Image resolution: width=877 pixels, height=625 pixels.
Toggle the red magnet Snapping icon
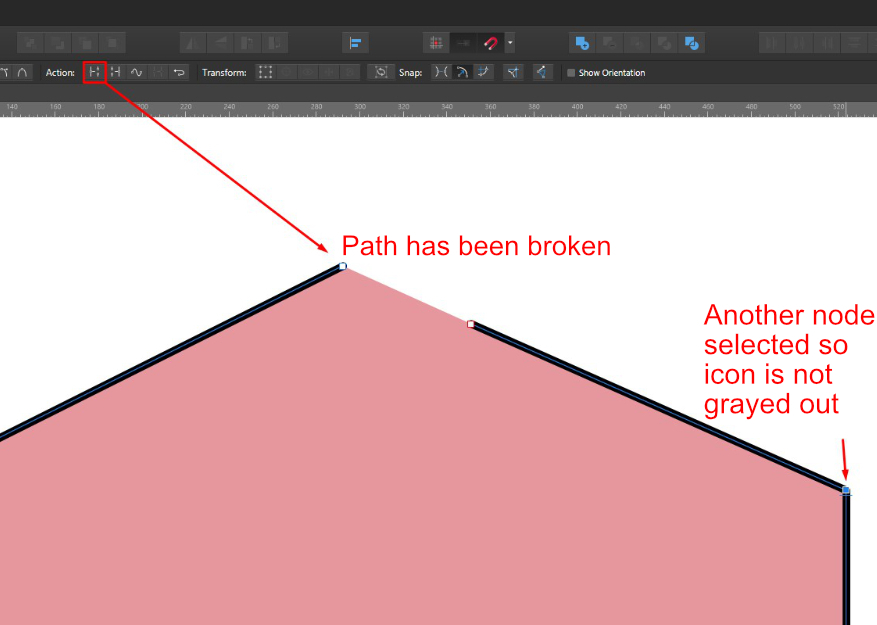(x=491, y=43)
